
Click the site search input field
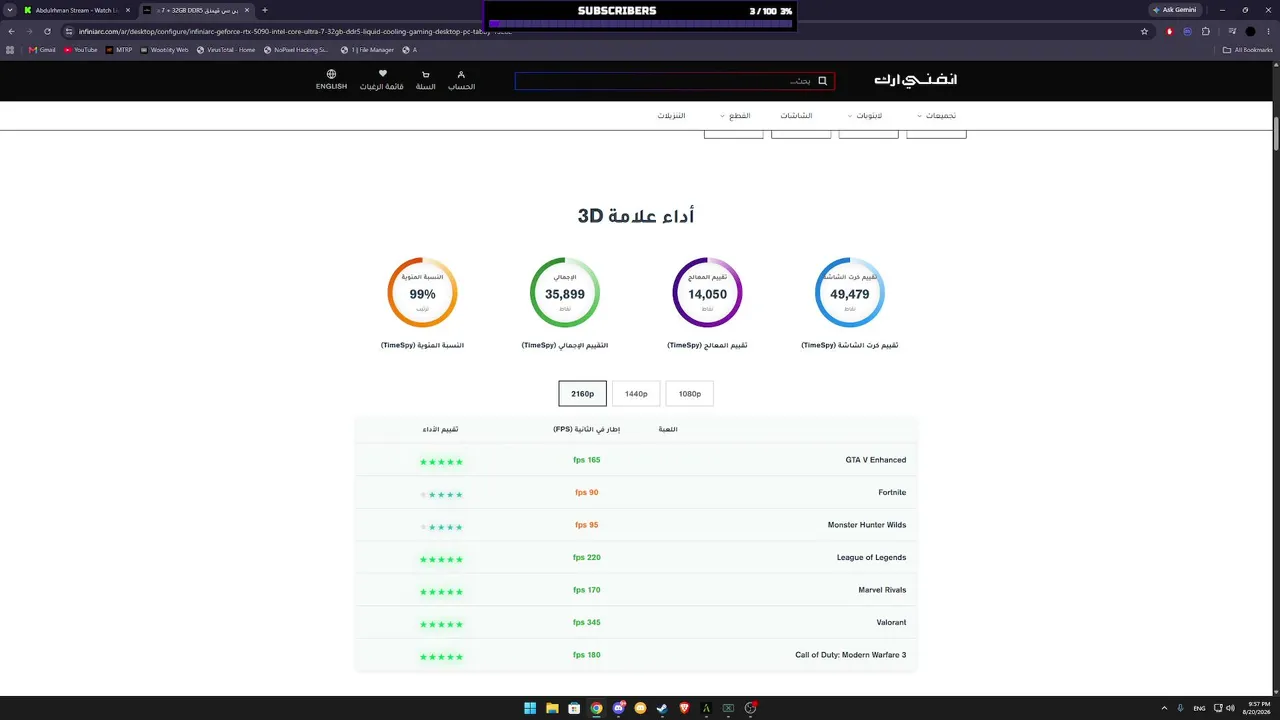point(675,81)
